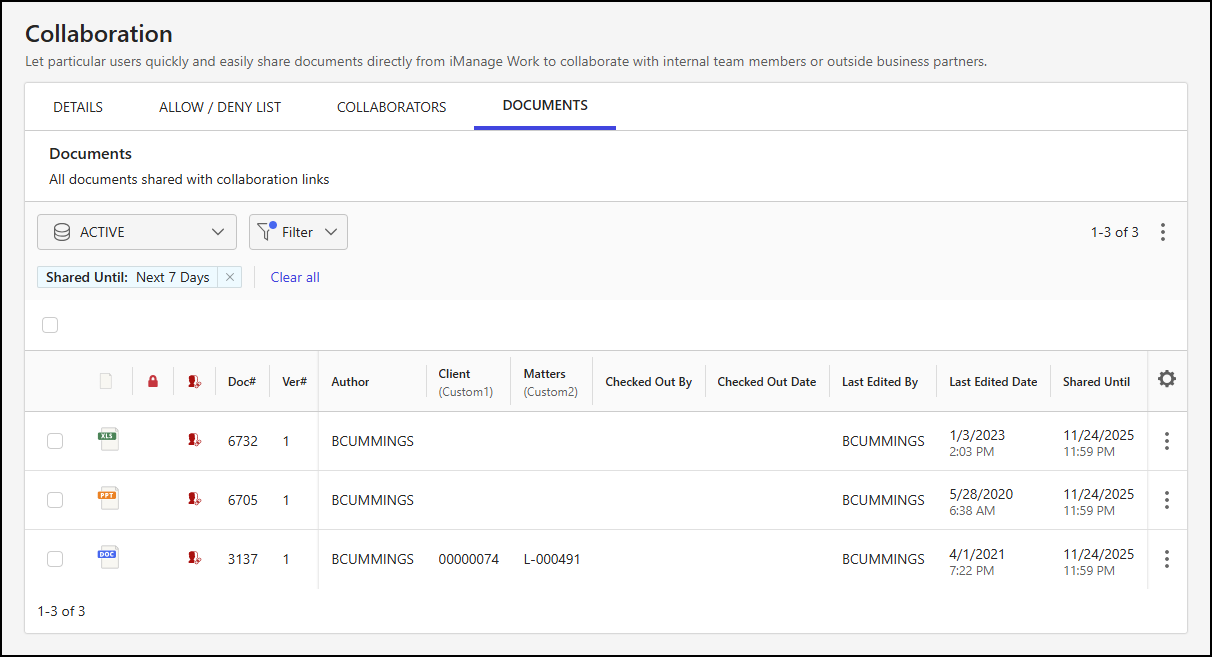The image size is (1212, 657).
Task: Toggle the select-all checkbox above the table
Action: (50, 324)
